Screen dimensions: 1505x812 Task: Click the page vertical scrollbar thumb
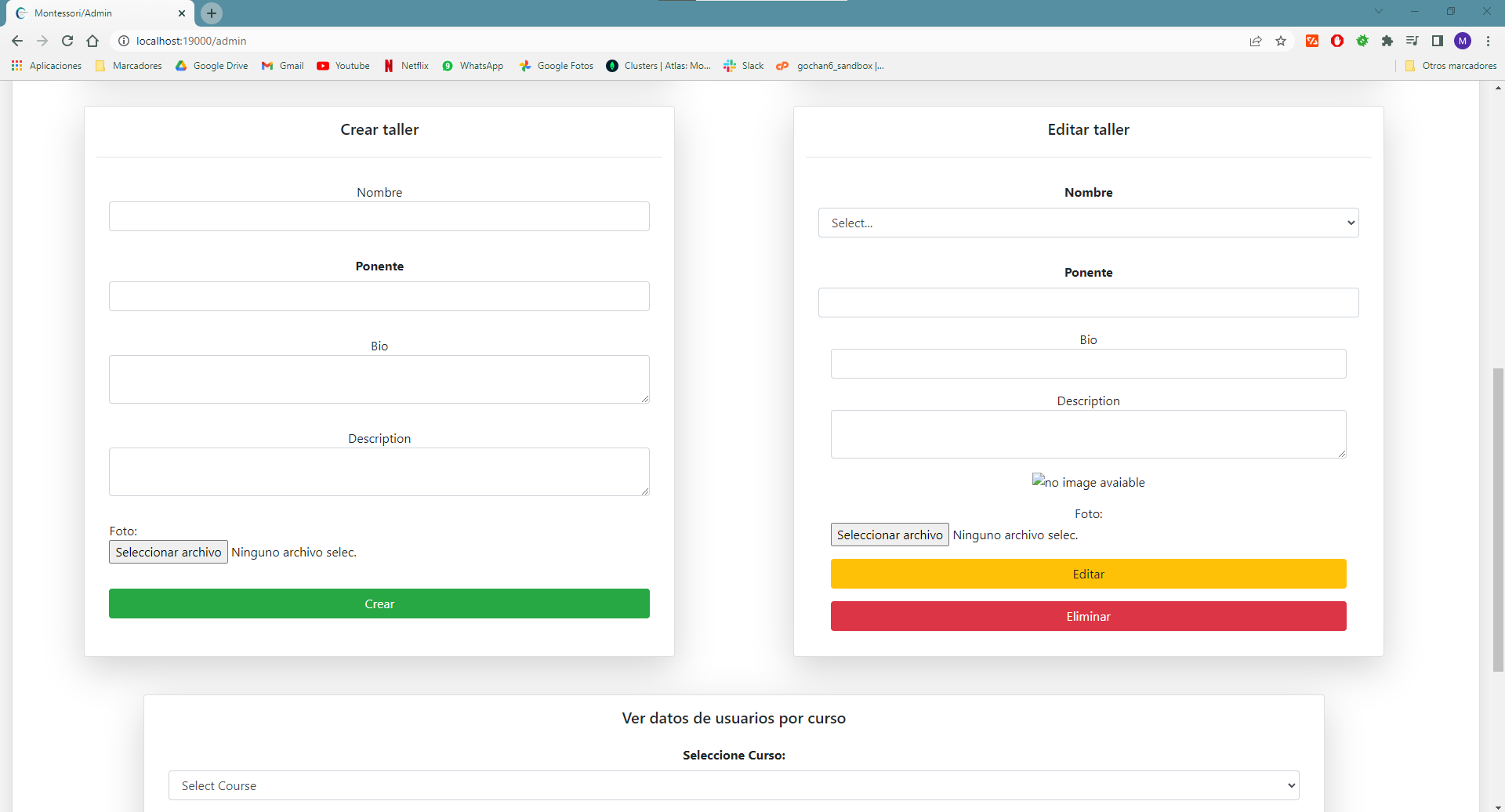click(1498, 520)
